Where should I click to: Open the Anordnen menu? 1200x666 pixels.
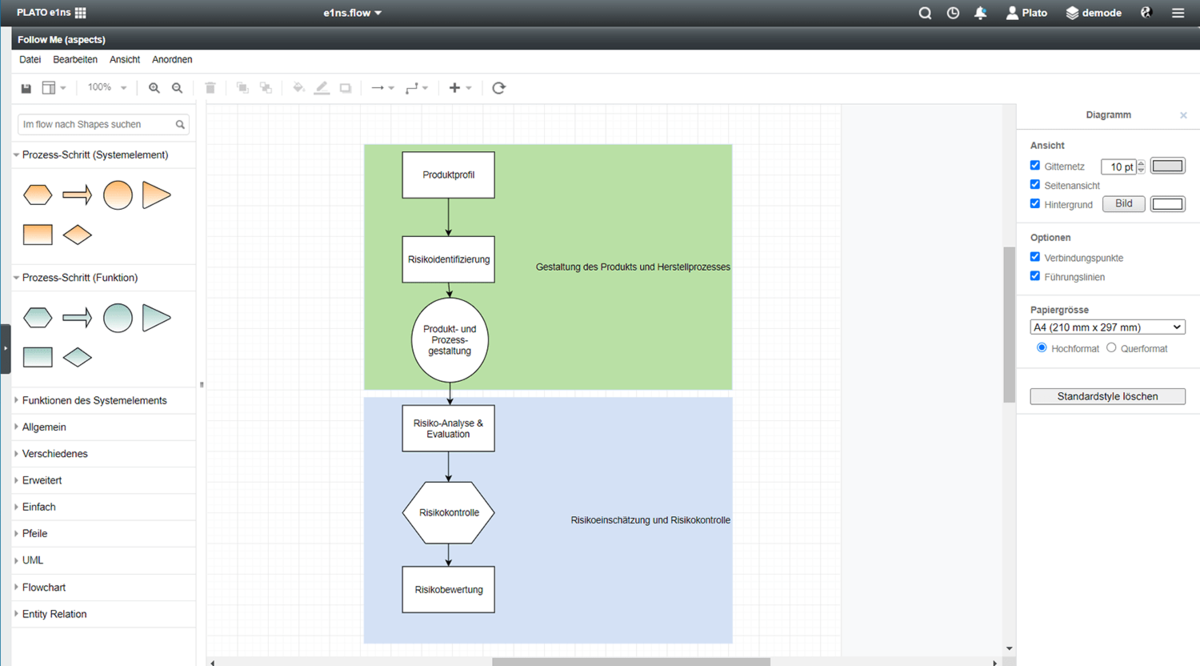pos(172,60)
